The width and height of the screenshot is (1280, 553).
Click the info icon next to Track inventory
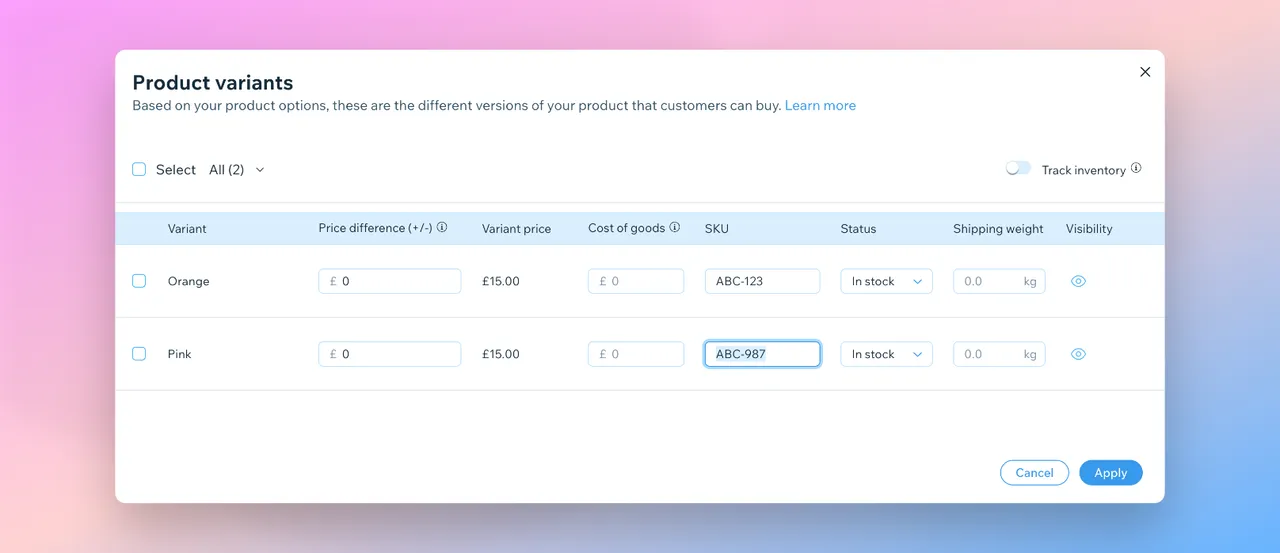click(x=1136, y=169)
